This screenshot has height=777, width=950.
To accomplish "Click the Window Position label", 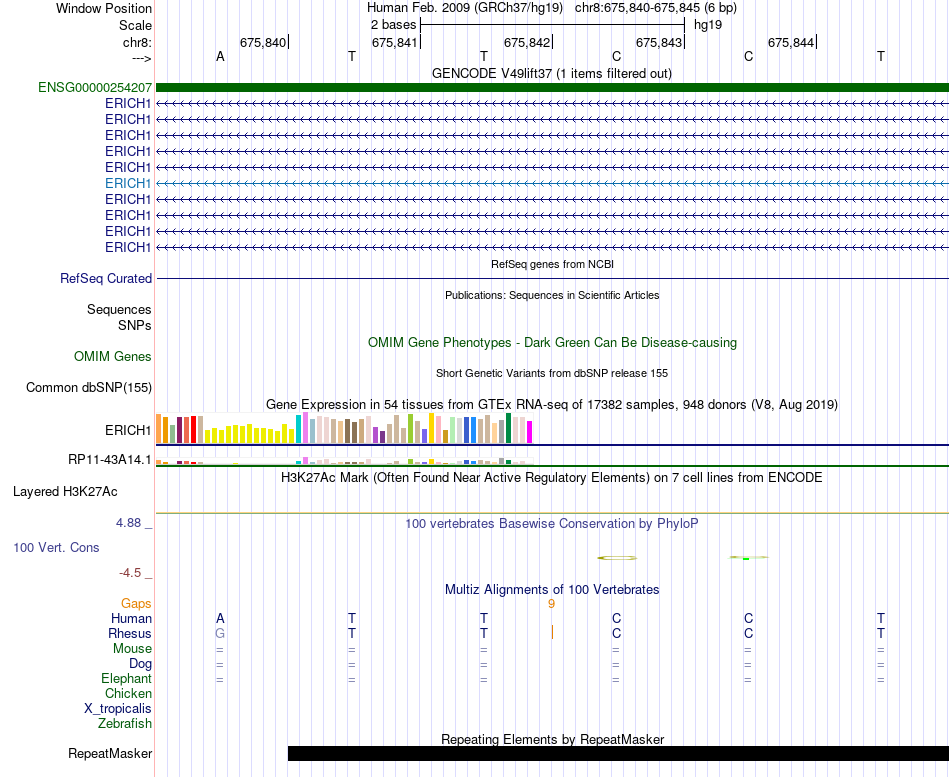I will 104,8.
